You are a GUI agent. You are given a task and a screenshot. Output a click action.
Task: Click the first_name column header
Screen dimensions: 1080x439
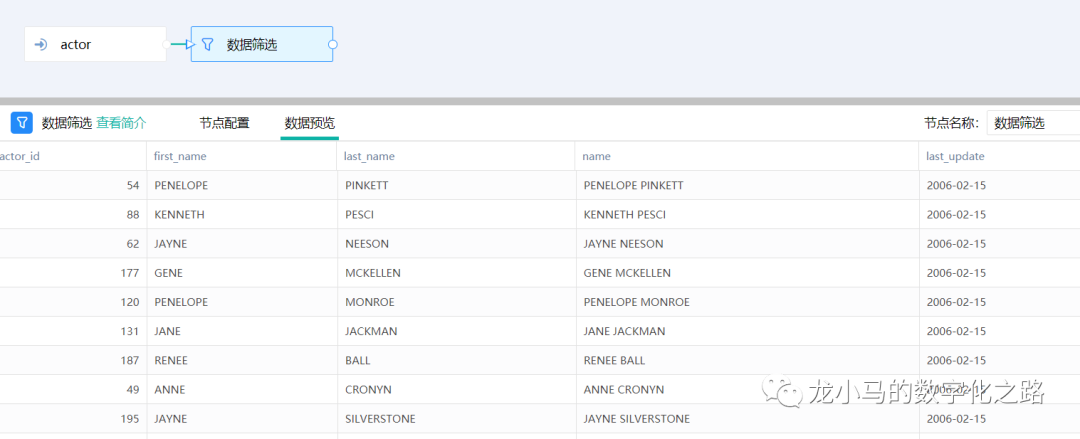coord(180,156)
